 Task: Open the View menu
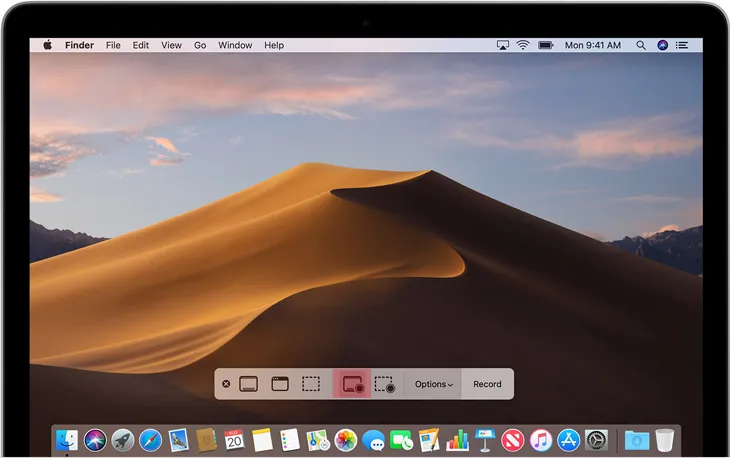(171, 45)
